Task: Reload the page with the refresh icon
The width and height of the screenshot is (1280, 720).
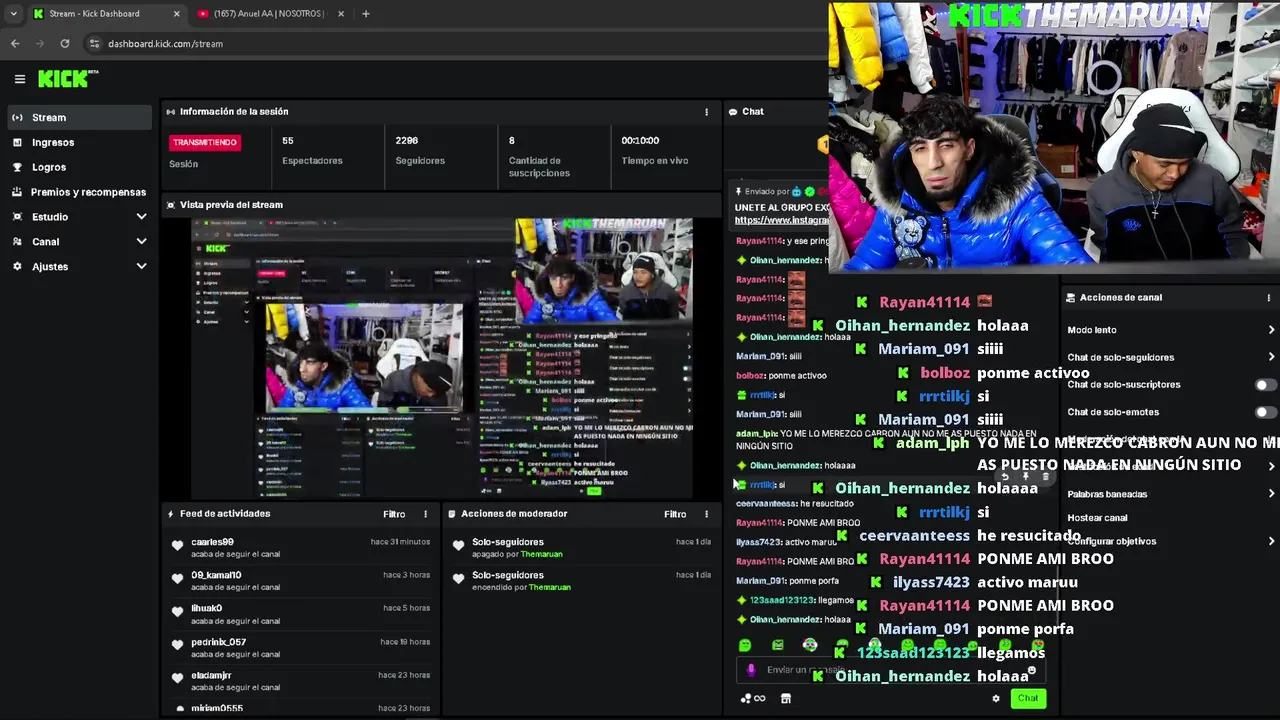Action: point(65,44)
